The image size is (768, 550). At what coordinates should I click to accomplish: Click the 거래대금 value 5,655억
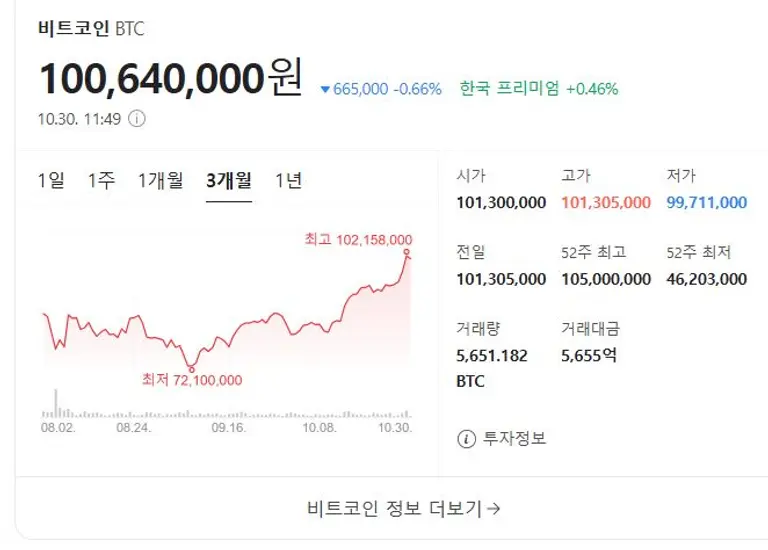589,356
